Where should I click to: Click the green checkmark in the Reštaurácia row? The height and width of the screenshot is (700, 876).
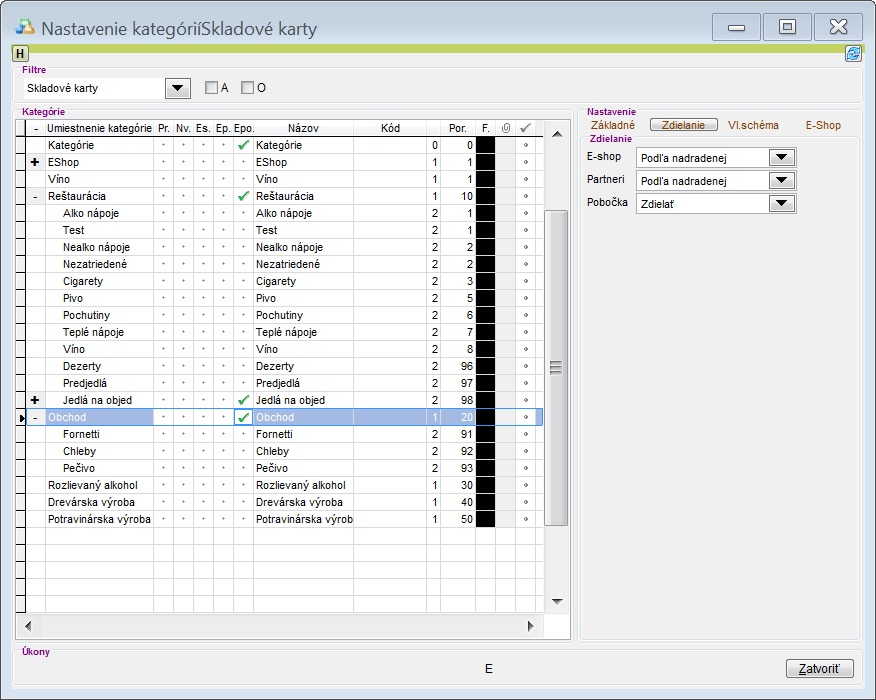coord(243,196)
